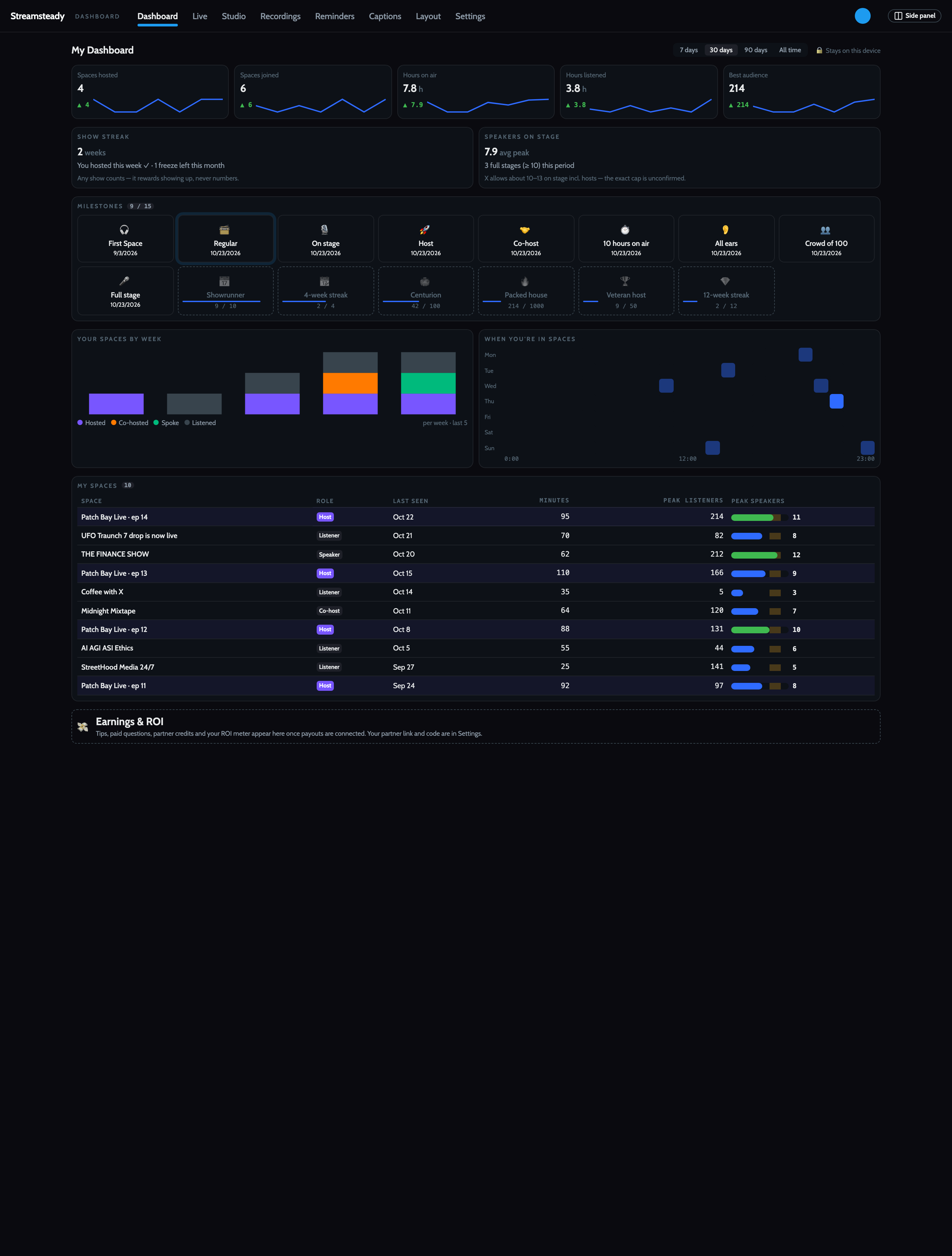
Task: Open the Captions tab
Action: click(x=384, y=17)
